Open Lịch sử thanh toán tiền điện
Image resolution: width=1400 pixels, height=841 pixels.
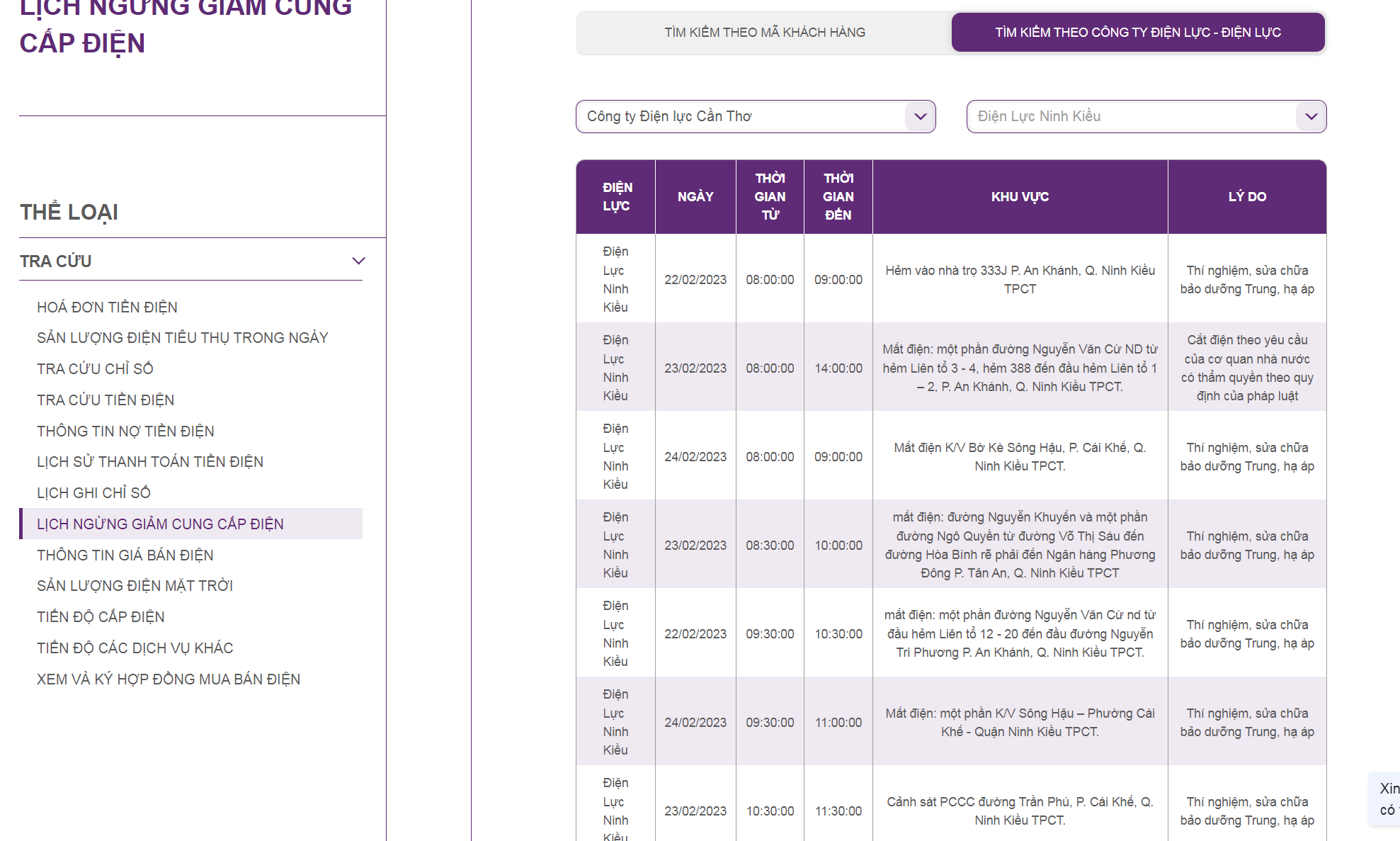(x=150, y=462)
